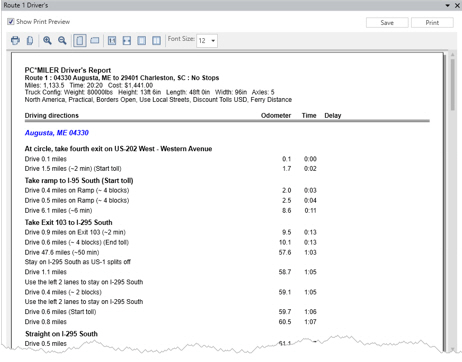
Task: Open the panel options dropdown arrow in title bar
Action: 447,5
